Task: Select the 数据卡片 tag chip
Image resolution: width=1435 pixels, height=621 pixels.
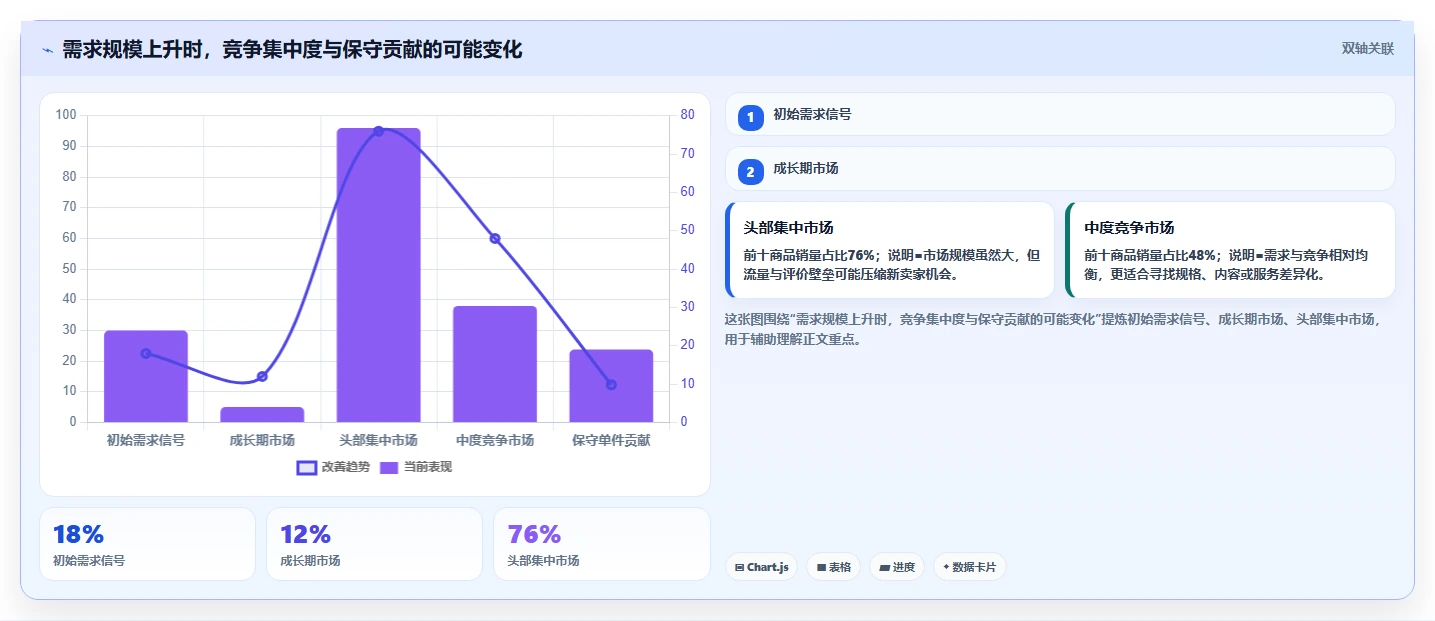Action: pyautogui.click(x=970, y=567)
